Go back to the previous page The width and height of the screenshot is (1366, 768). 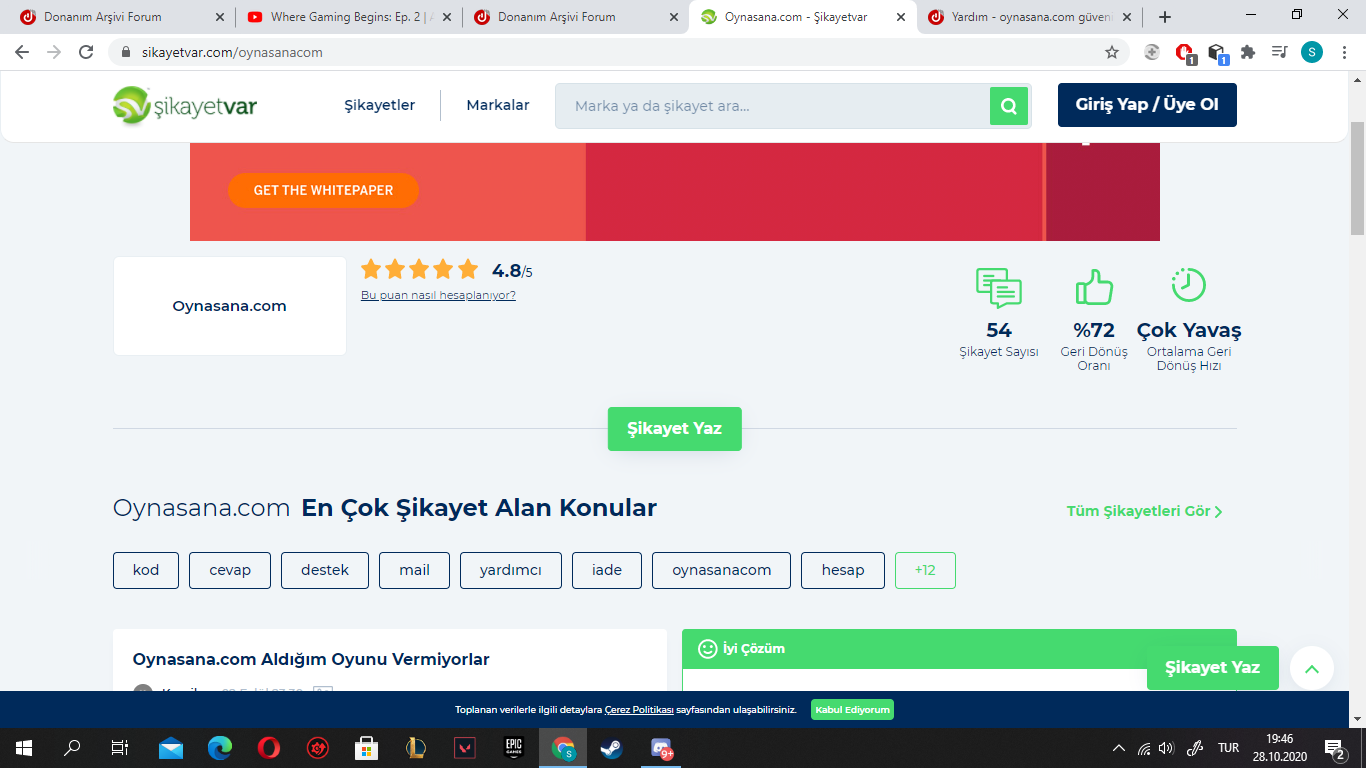pyautogui.click(x=22, y=52)
